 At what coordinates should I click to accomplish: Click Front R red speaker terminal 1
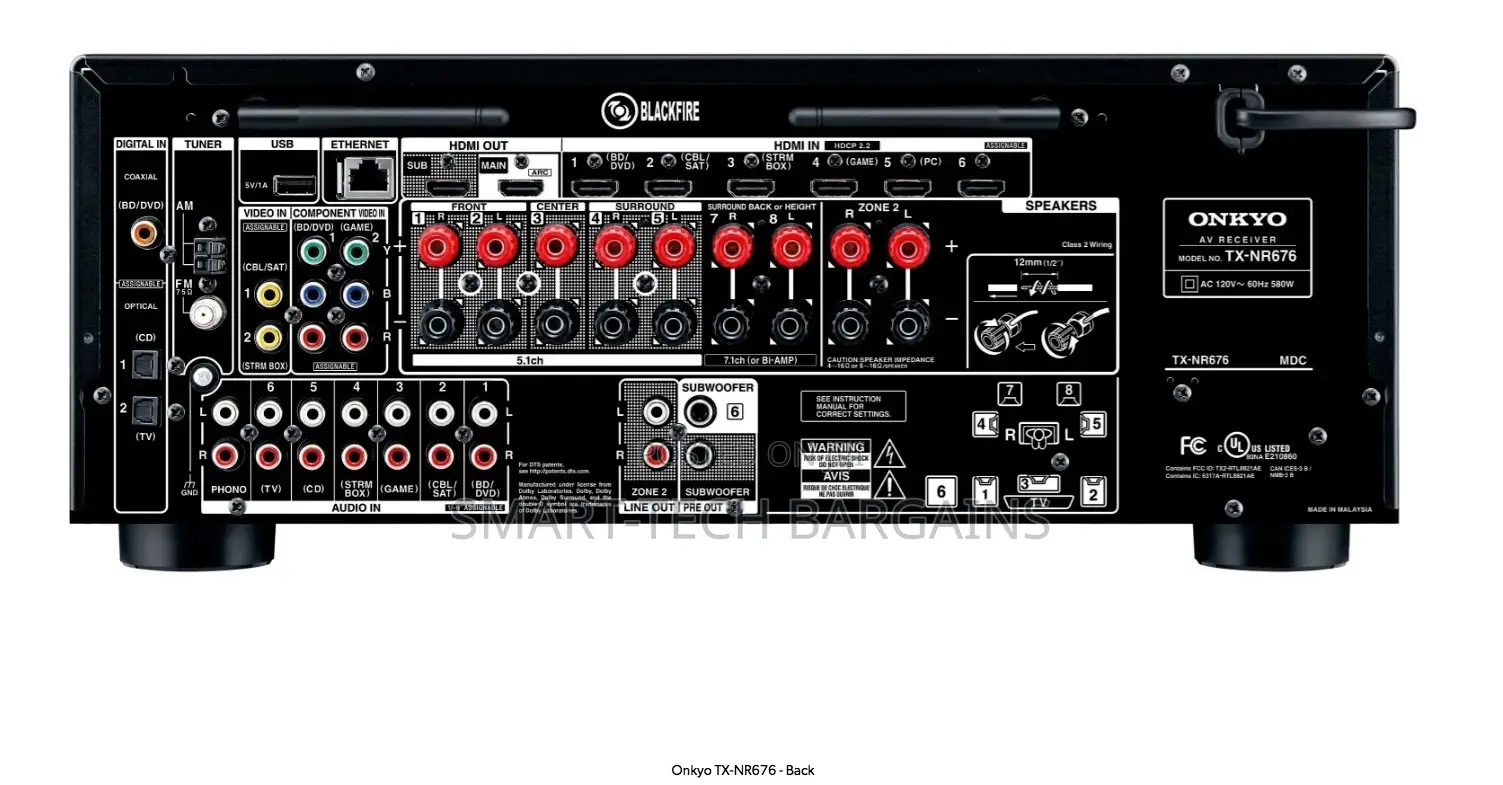(x=438, y=245)
